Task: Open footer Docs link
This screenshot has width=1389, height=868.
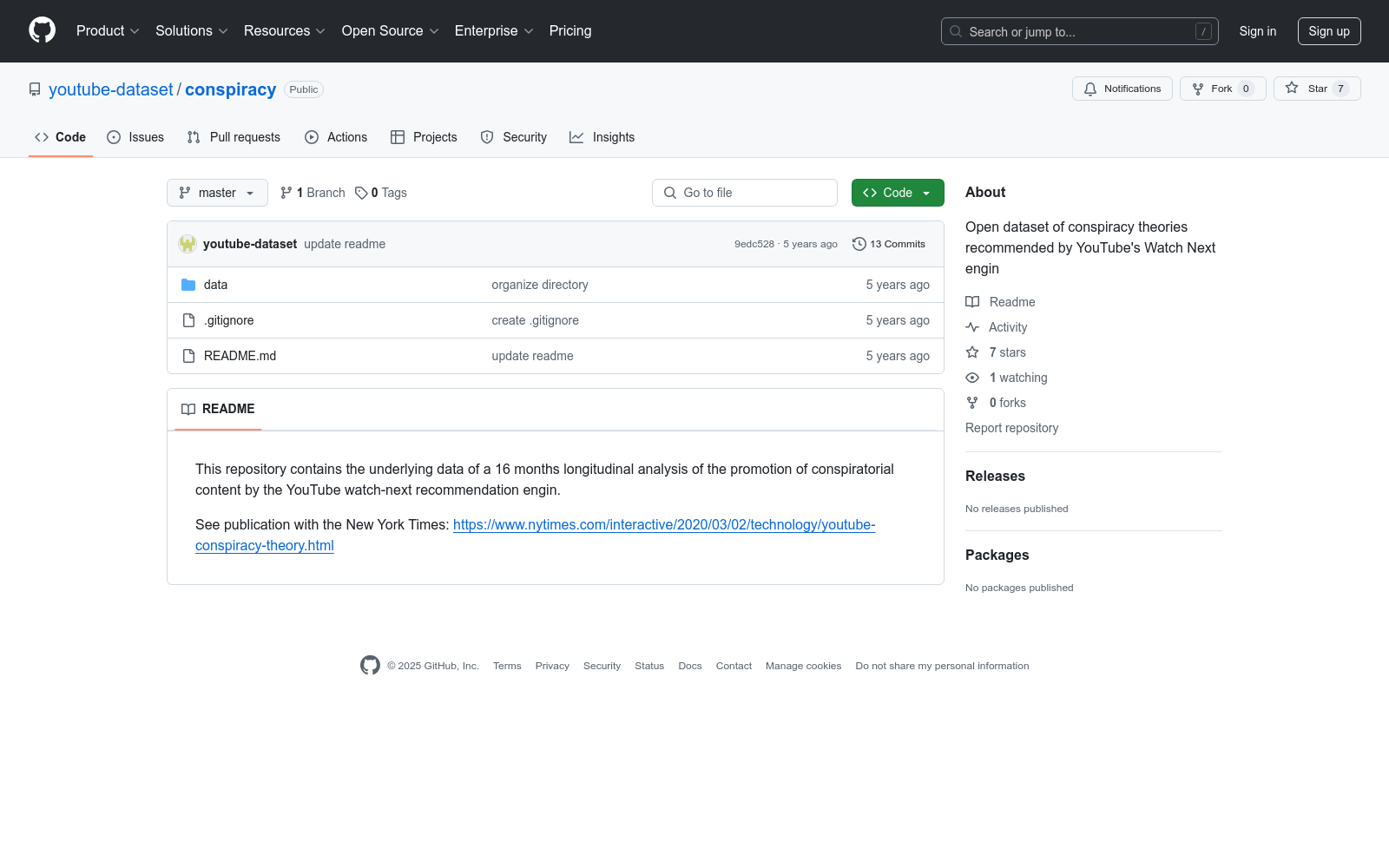Action: [690, 666]
